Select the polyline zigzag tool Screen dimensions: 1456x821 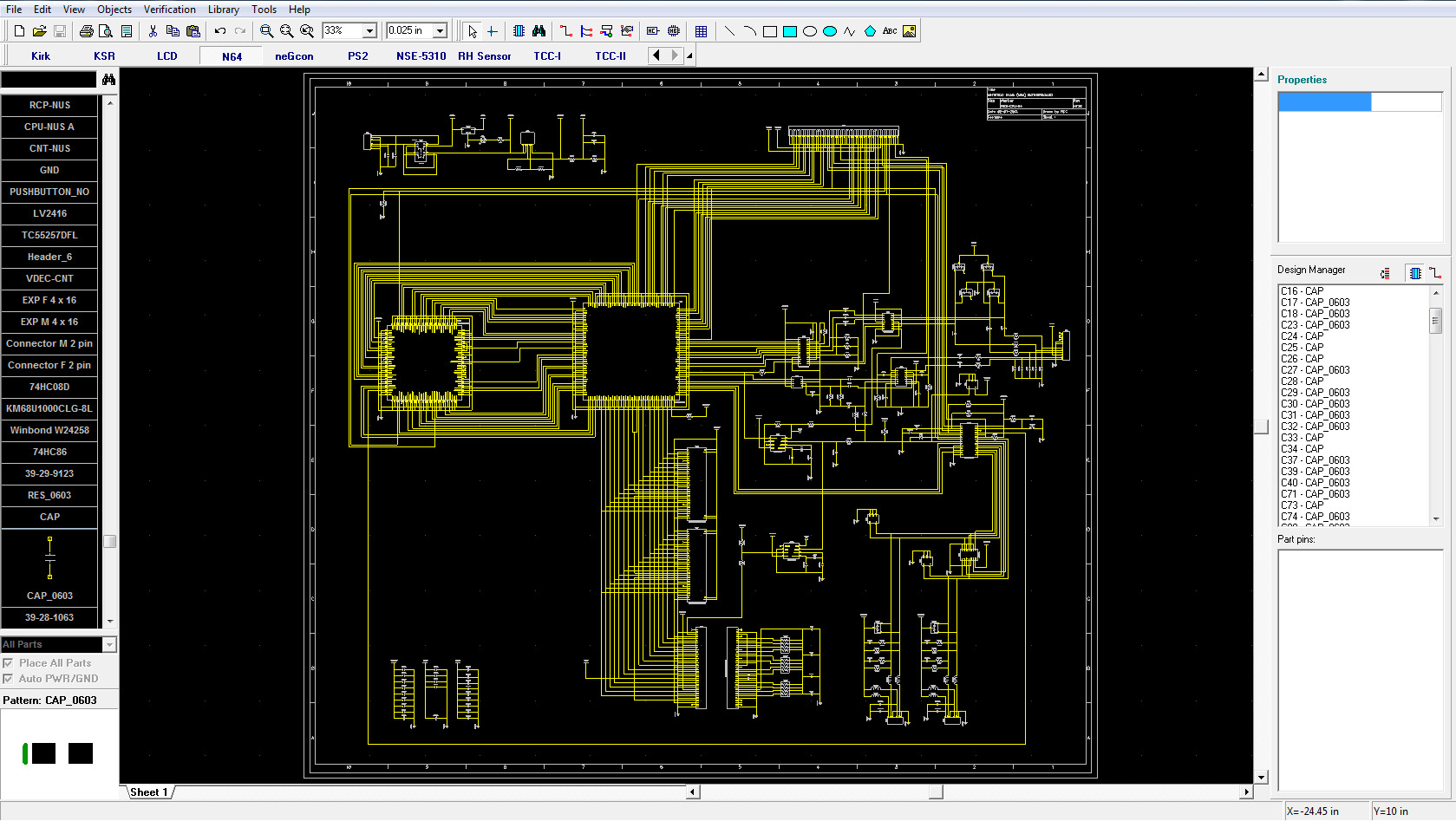[850, 31]
